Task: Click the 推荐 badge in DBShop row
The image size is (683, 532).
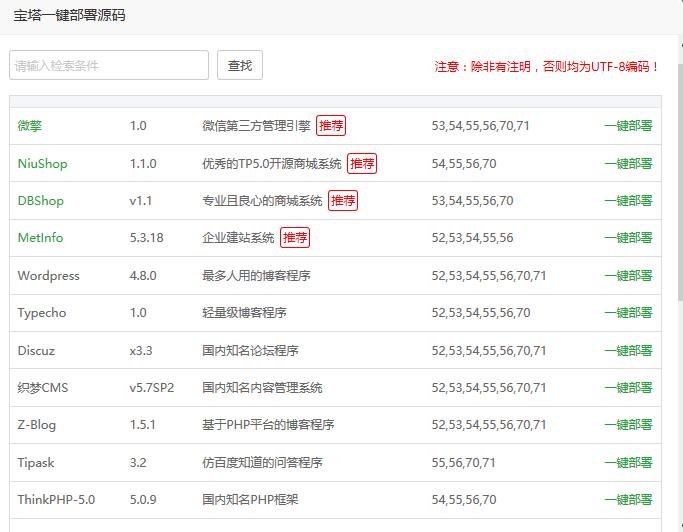Action: click(x=343, y=200)
